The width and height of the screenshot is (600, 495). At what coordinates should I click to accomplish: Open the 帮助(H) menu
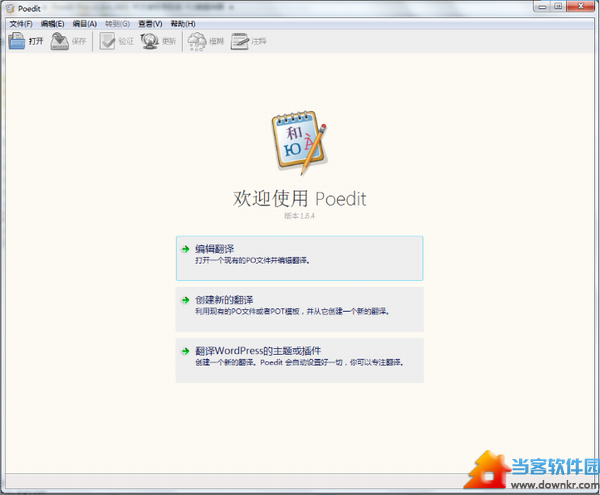(x=183, y=24)
